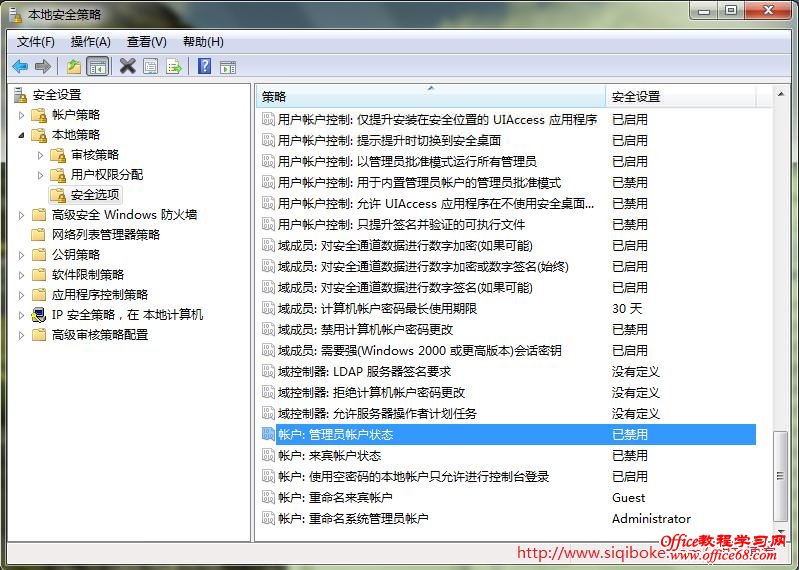Click the Export list toolbar icon

point(174,66)
